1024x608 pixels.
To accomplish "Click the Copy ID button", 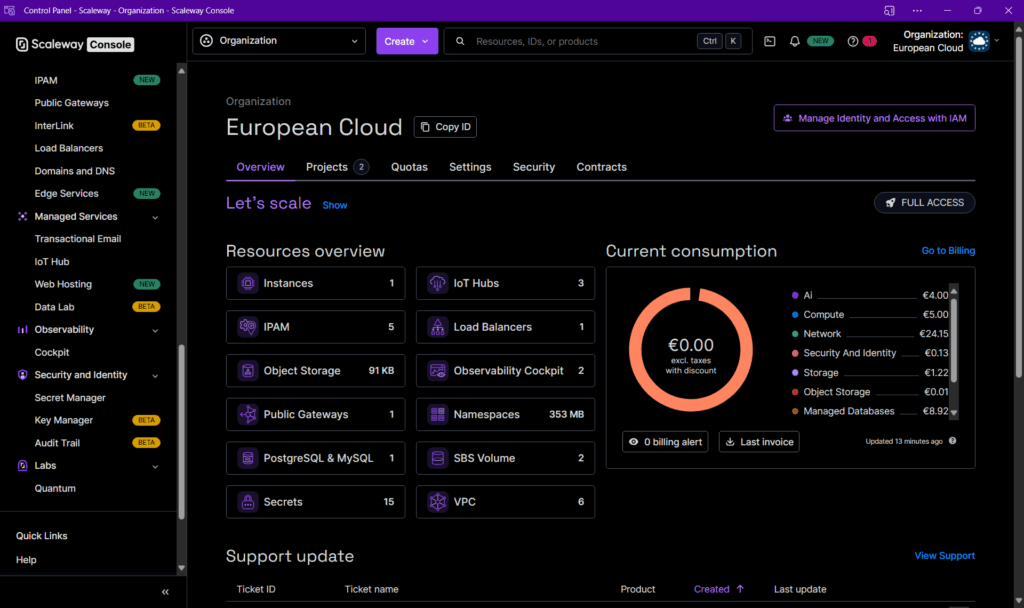I will [x=445, y=127].
